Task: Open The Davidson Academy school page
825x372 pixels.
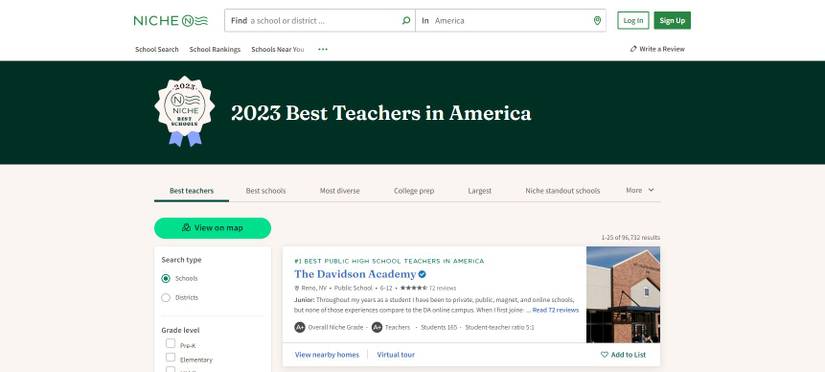Action: (355, 274)
